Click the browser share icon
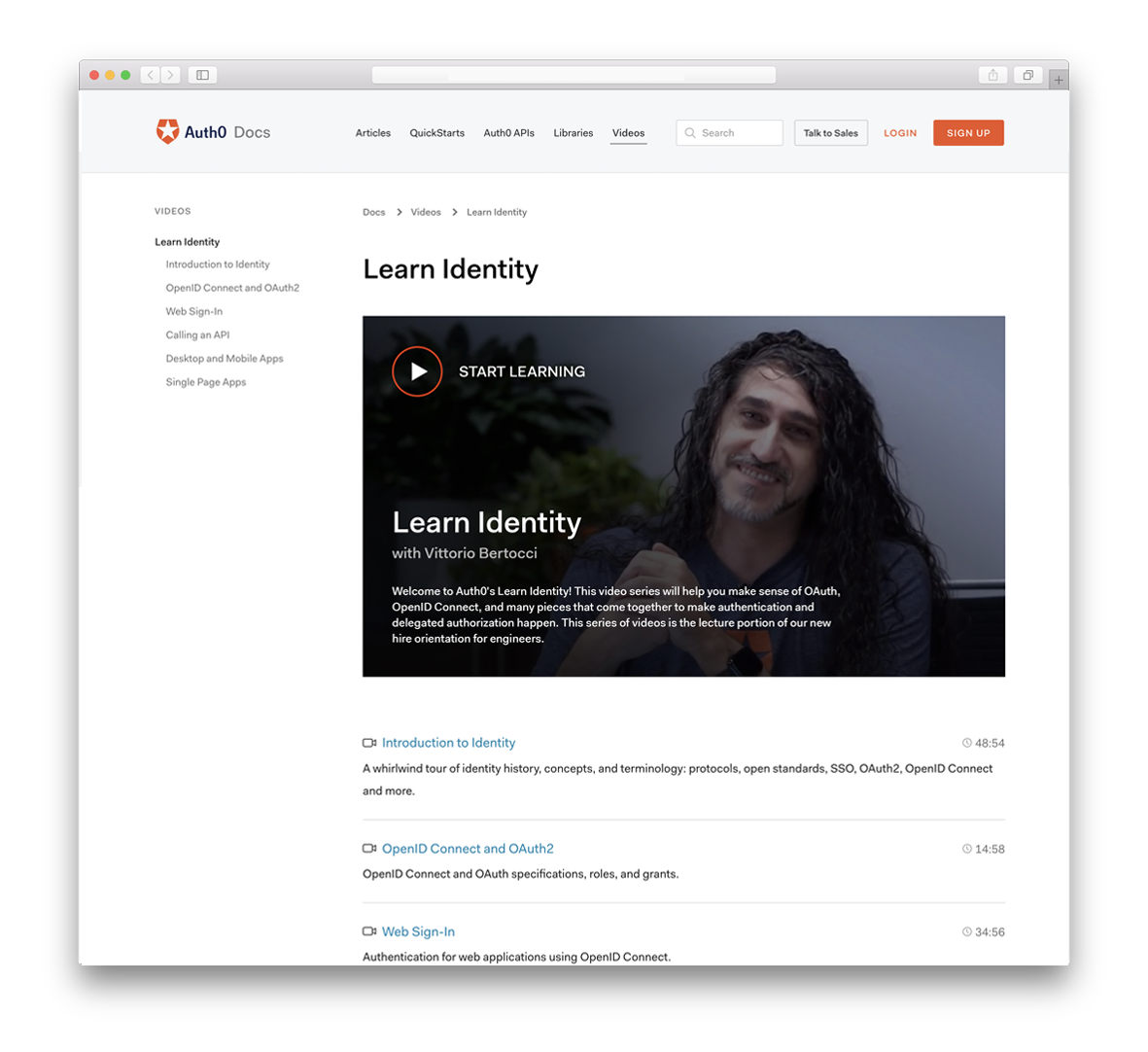 click(x=992, y=75)
